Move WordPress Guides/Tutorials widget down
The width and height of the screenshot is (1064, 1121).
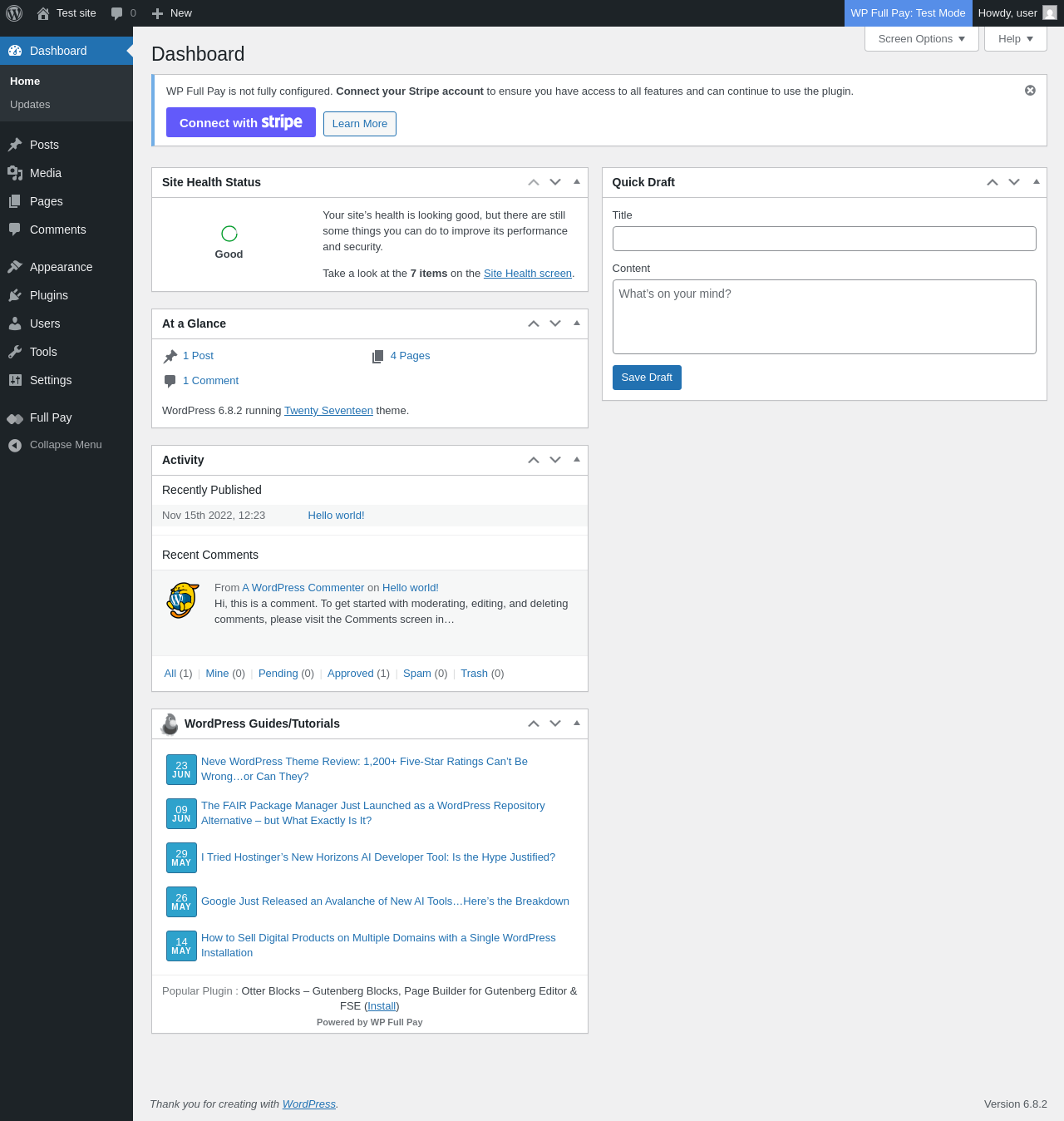[x=555, y=723]
